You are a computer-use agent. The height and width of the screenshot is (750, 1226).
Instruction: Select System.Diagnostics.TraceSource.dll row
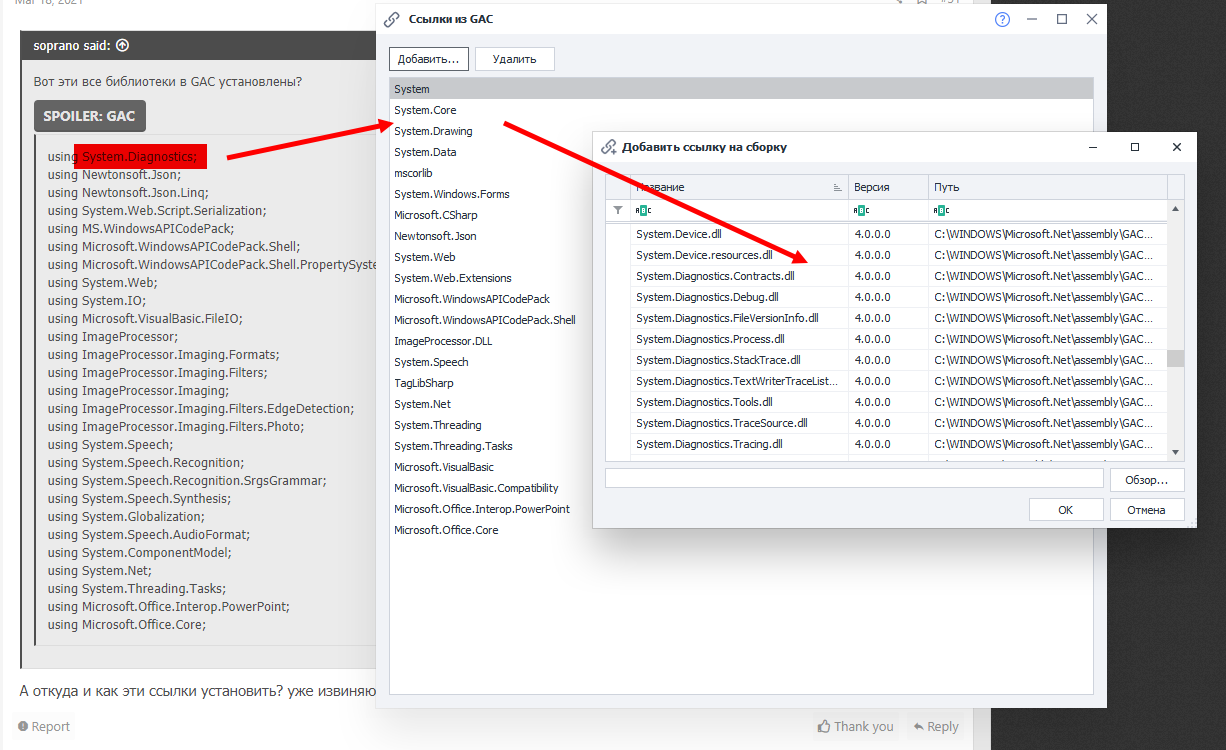[x=886, y=423]
